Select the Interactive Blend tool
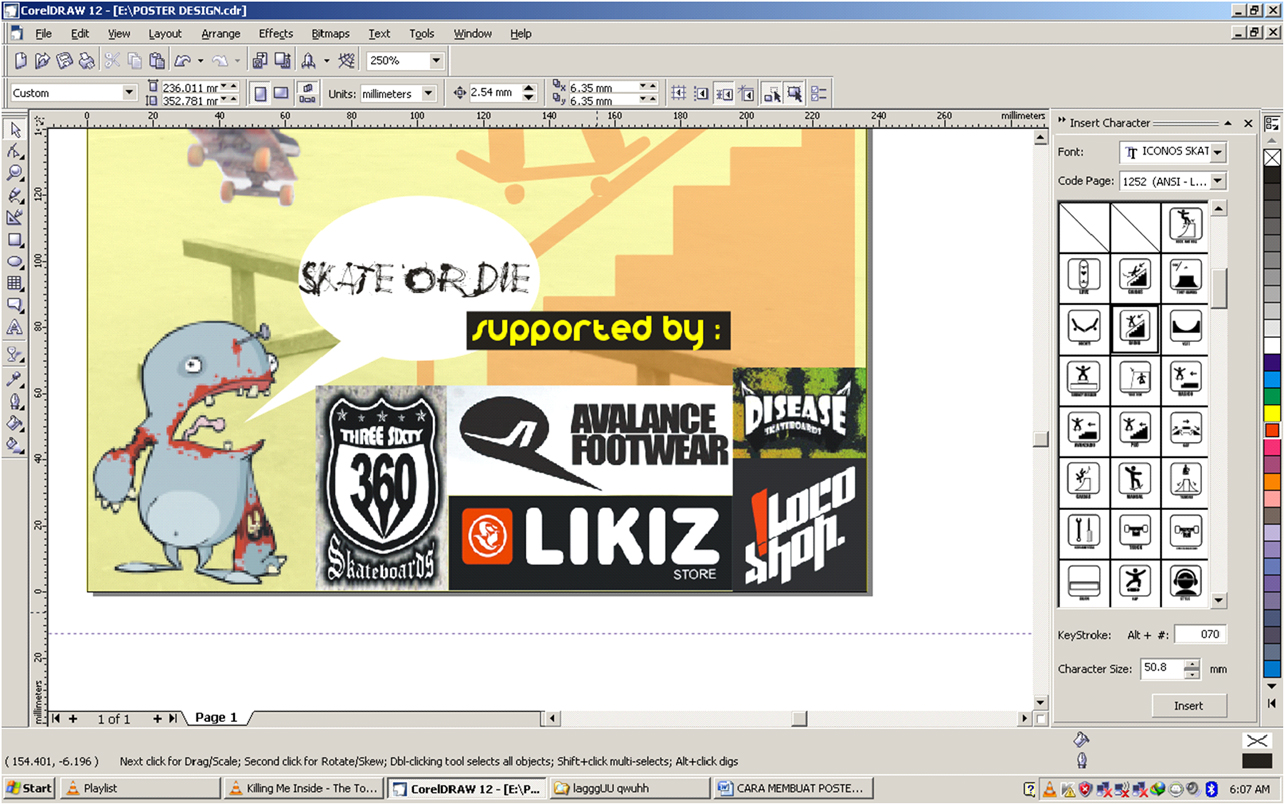Screen dimensions: 1284x804 pos(15,353)
